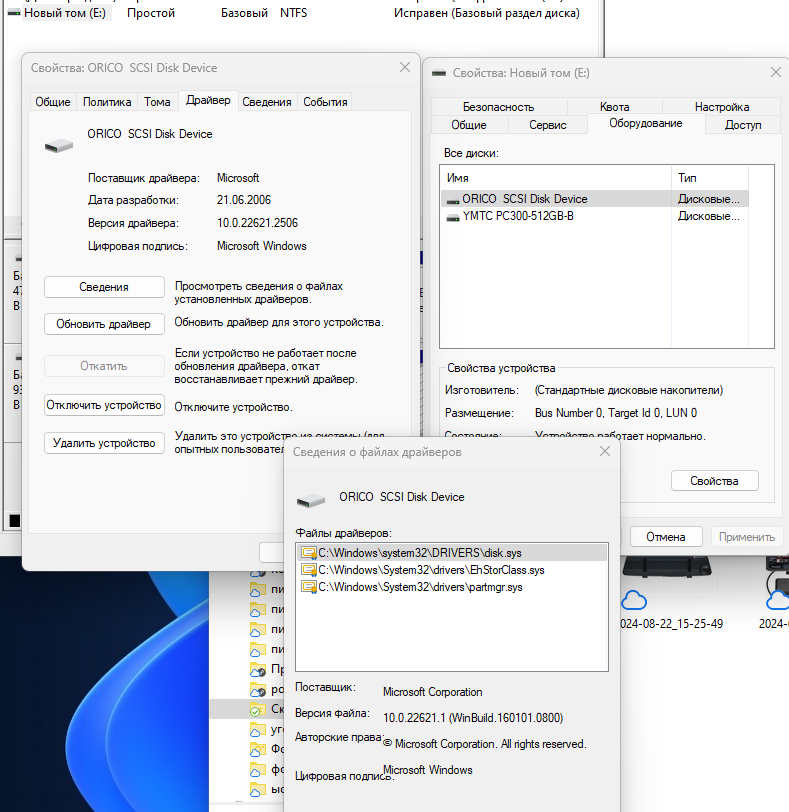Click the Microsoft Corporation provider text
The width and height of the screenshot is (789, 812).
(432, 692)
